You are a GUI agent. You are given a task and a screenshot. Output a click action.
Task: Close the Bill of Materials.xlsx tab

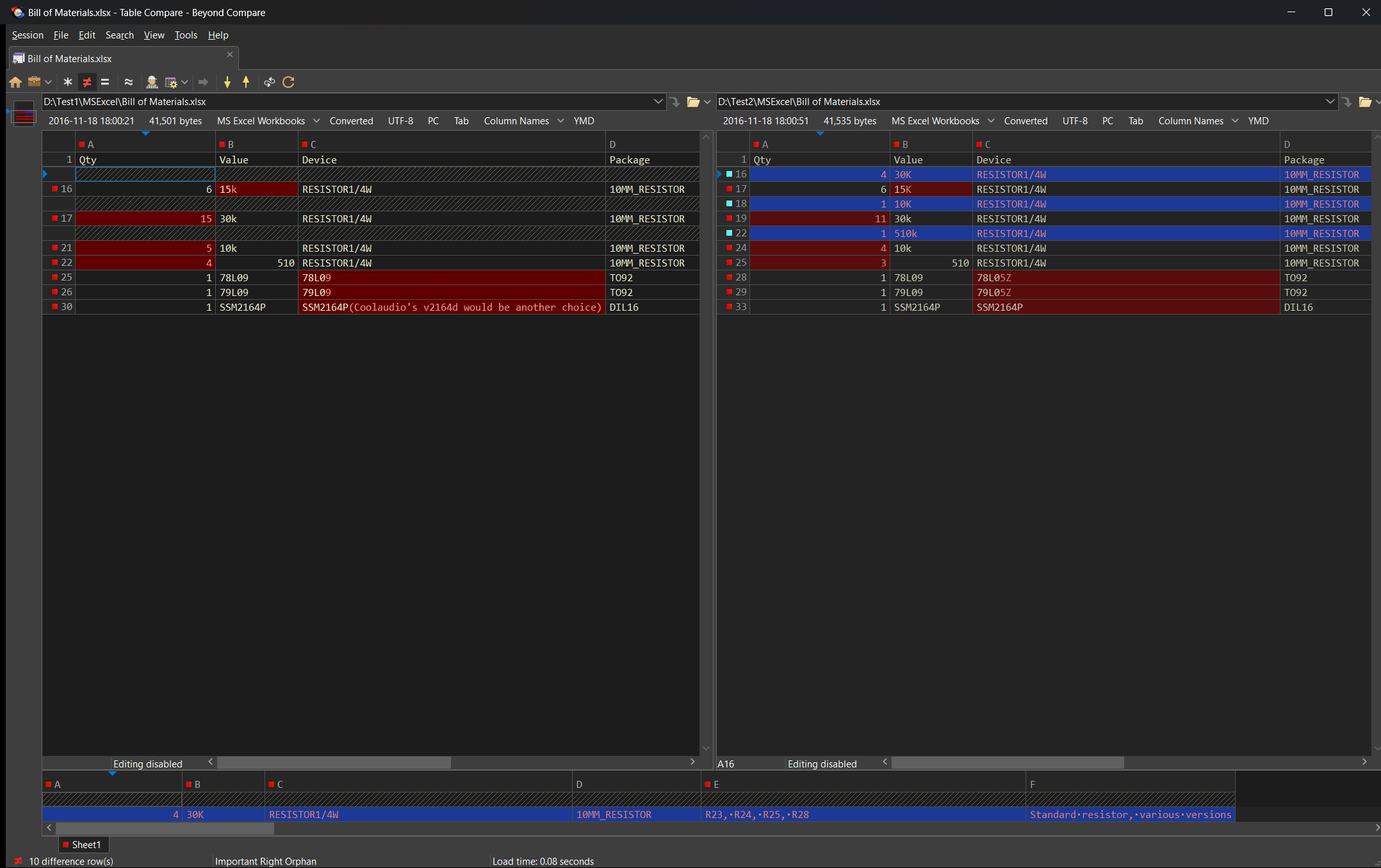[x=230, y=55]
